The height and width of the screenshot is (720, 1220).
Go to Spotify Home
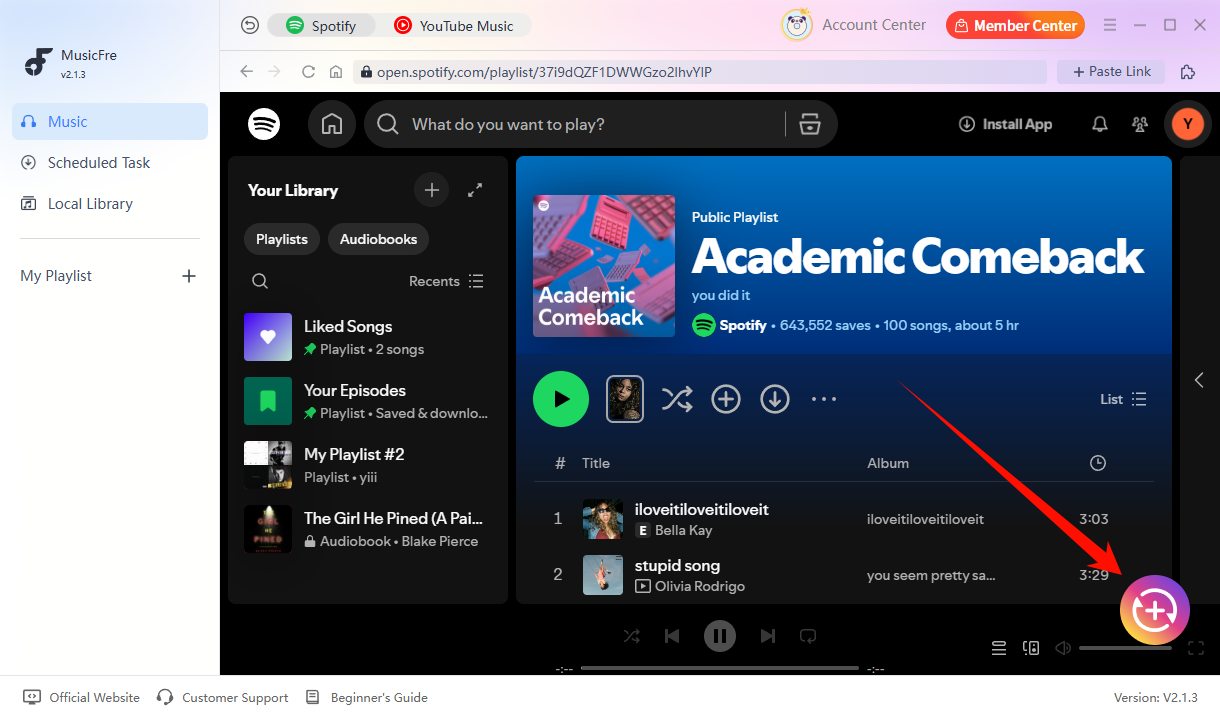[332, 124]
